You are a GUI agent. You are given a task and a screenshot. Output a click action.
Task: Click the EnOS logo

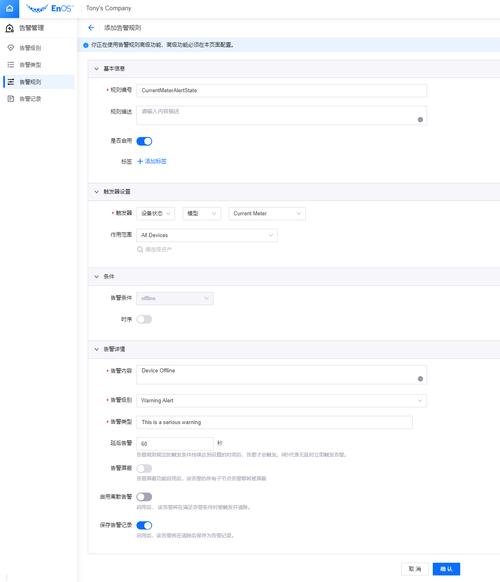[x=50, y=8]
